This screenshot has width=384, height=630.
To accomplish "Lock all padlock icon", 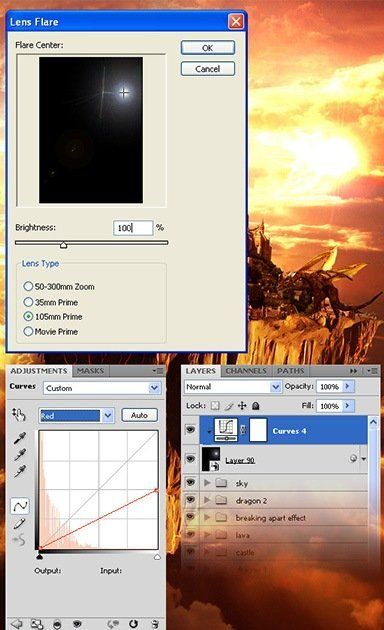I will 255,406.
